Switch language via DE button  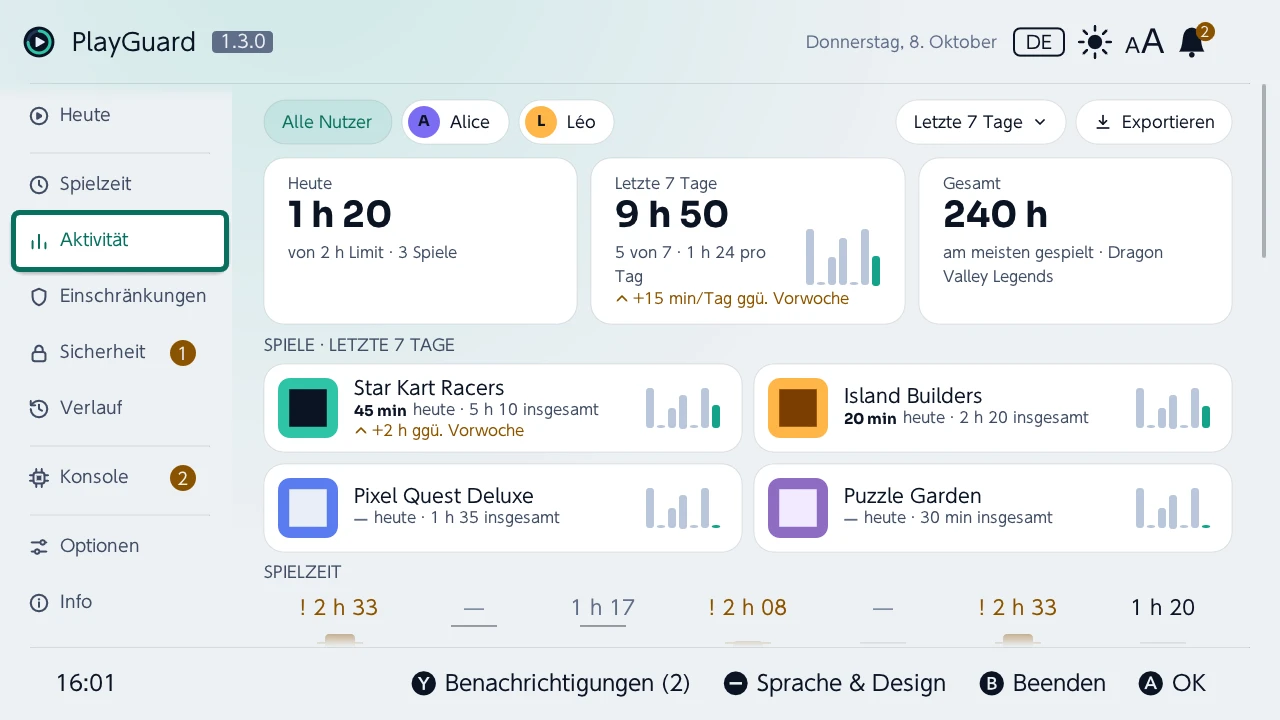click(x=1039, y=42)
